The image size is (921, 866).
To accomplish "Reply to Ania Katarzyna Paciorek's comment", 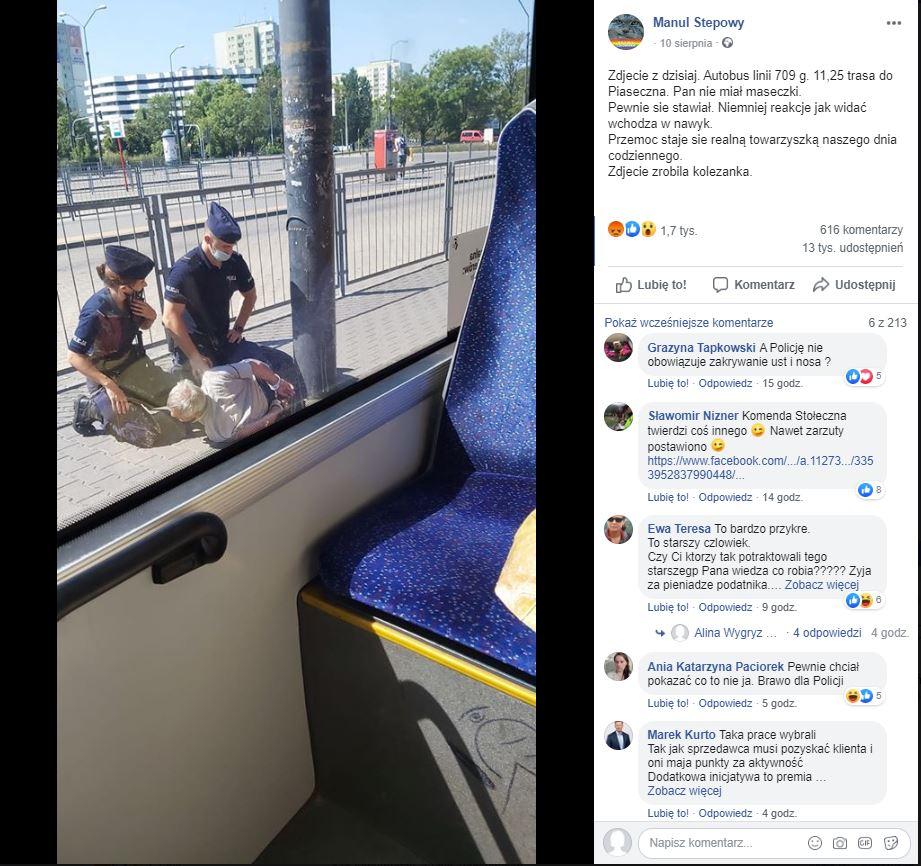I will [x=725, y=703].
